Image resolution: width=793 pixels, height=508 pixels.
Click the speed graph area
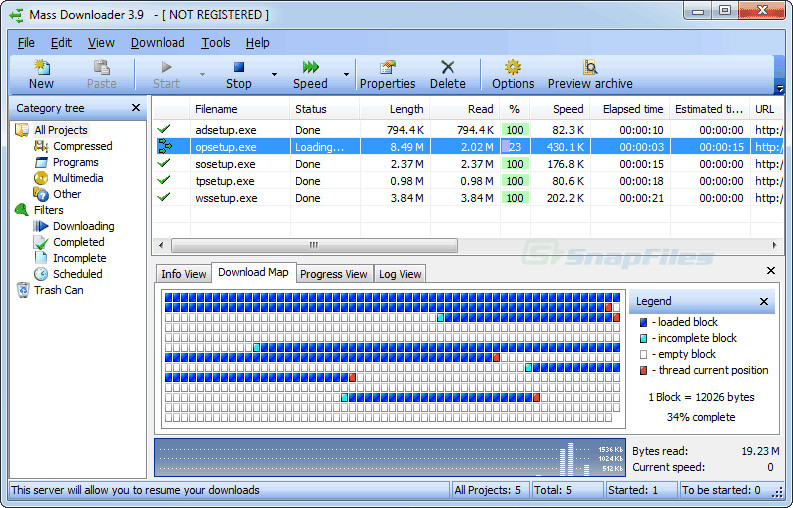point(390,458)
